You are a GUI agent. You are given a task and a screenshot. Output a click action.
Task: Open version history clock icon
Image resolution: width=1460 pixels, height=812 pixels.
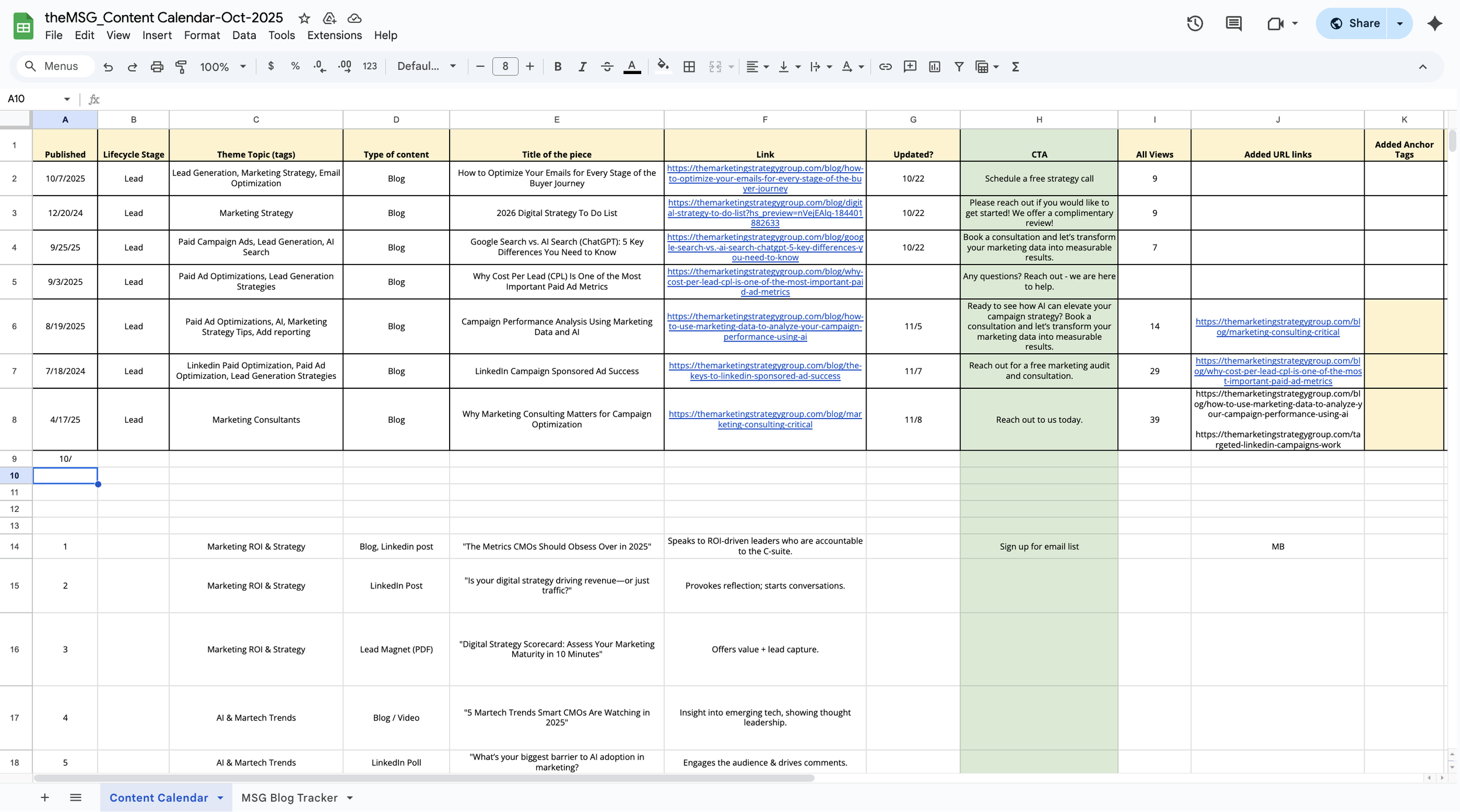tap(1195, 23)
